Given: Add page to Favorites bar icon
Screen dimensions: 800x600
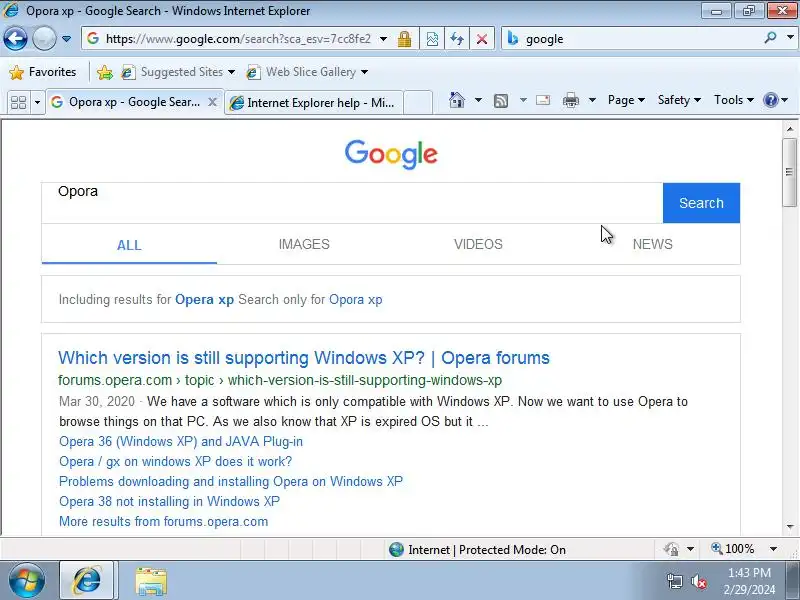Looking at the screenshot, I should click(105, 72).
